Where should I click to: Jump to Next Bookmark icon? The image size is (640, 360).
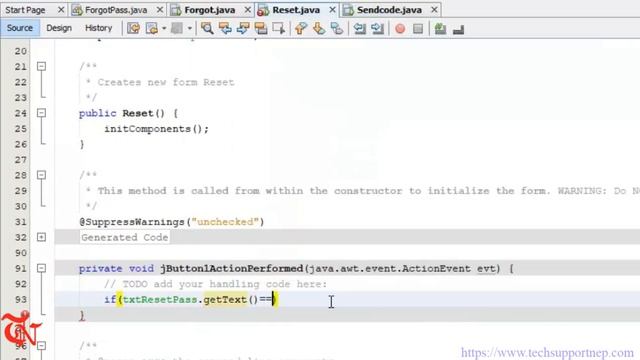[319, 28]
